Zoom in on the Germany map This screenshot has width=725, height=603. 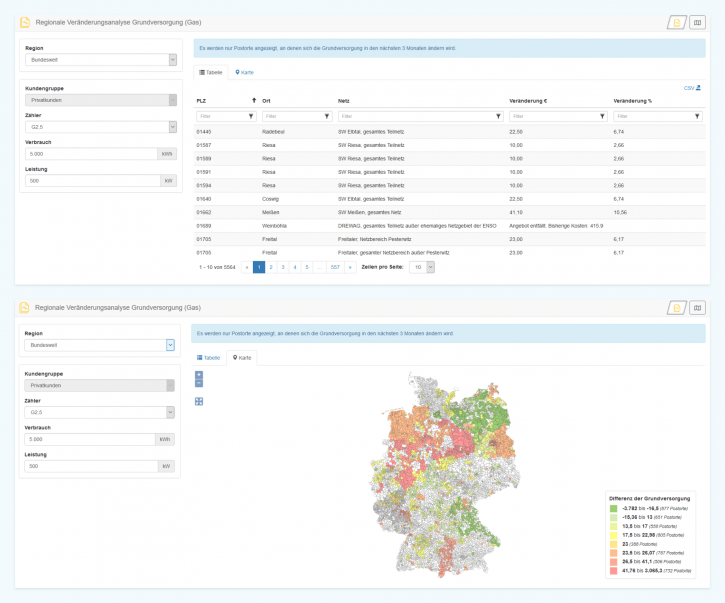click(x=199, y=375)
